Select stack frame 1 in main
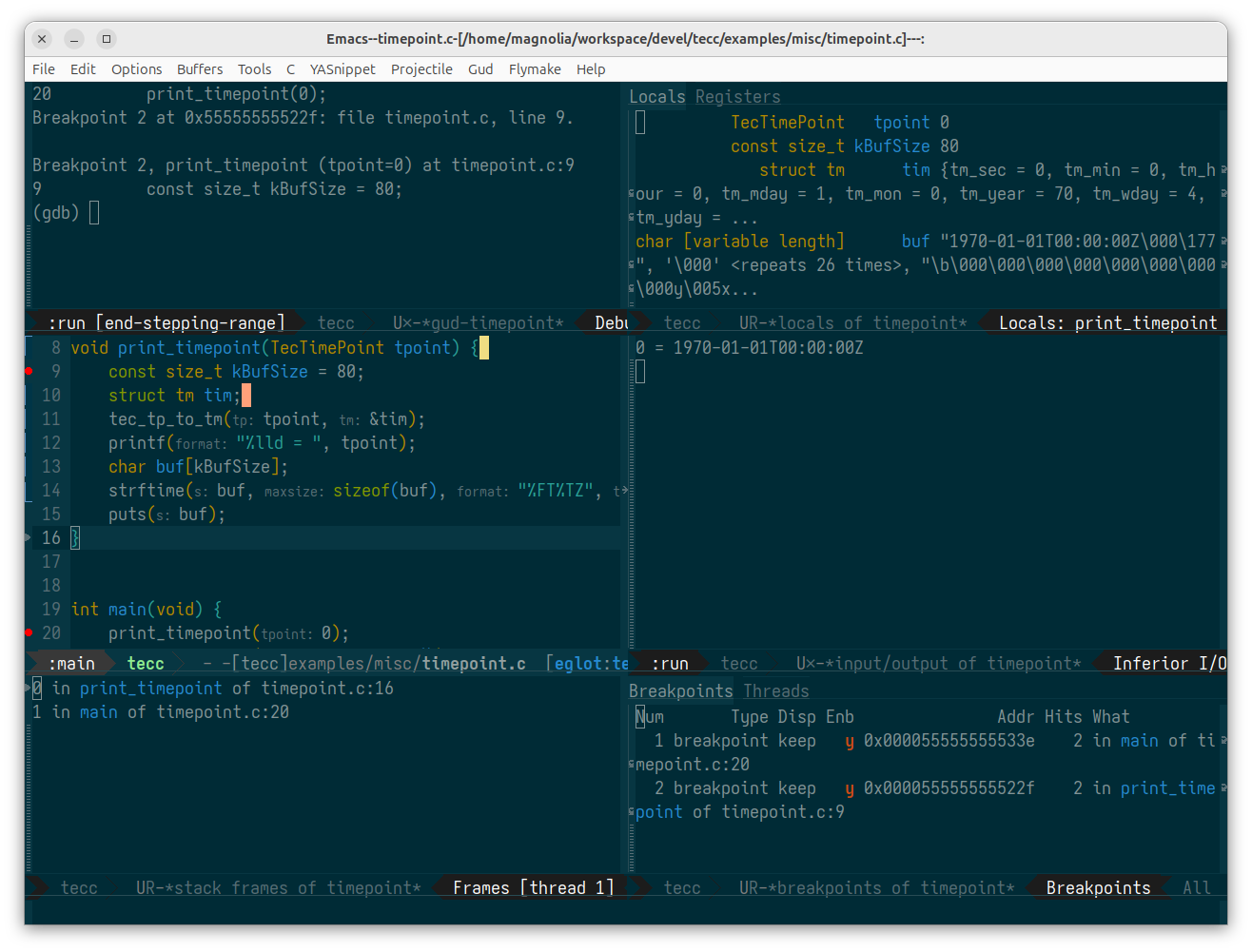 tap(161, 712)
